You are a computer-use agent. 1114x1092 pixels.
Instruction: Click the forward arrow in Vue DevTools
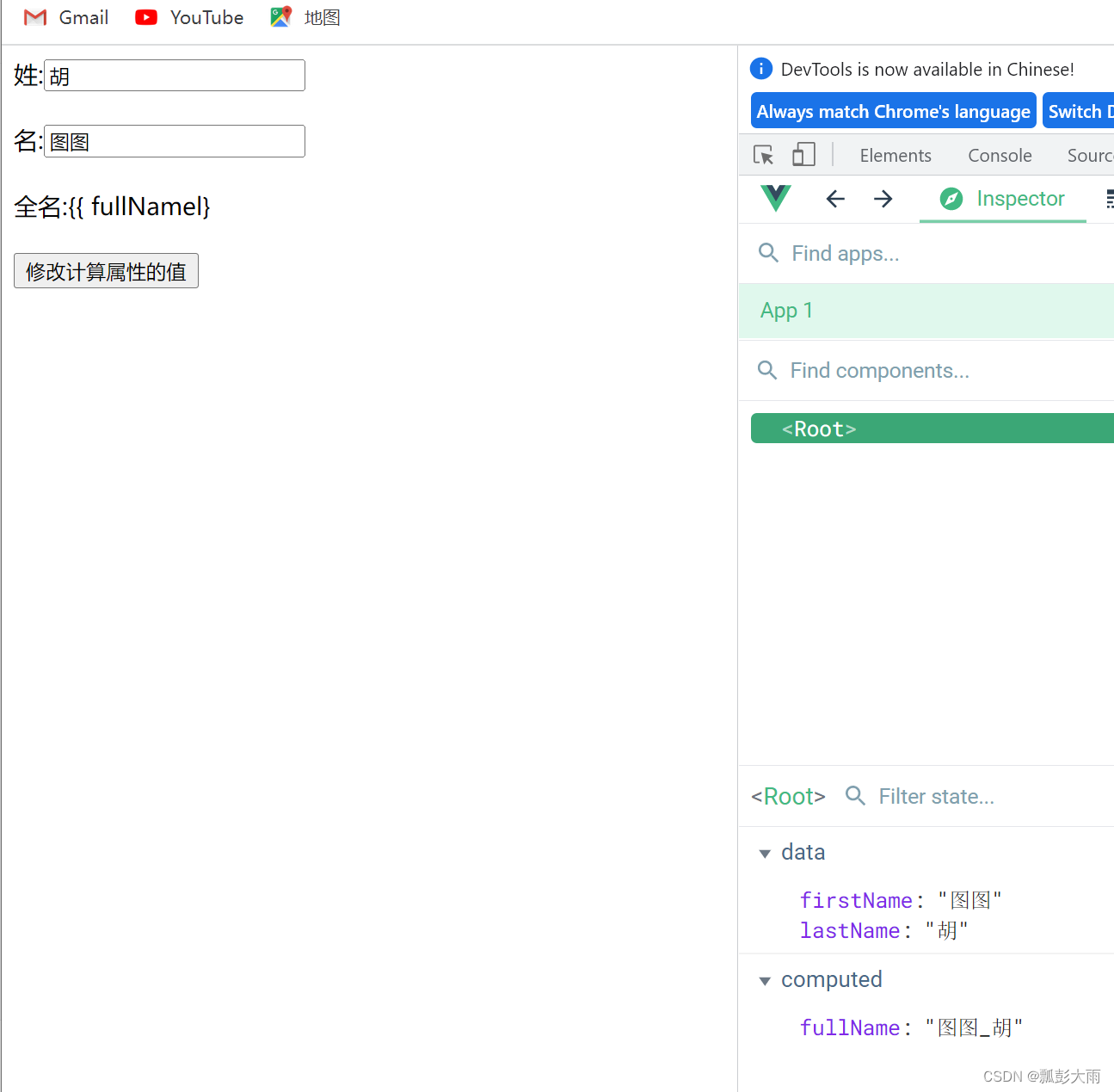tap(883, 199)
